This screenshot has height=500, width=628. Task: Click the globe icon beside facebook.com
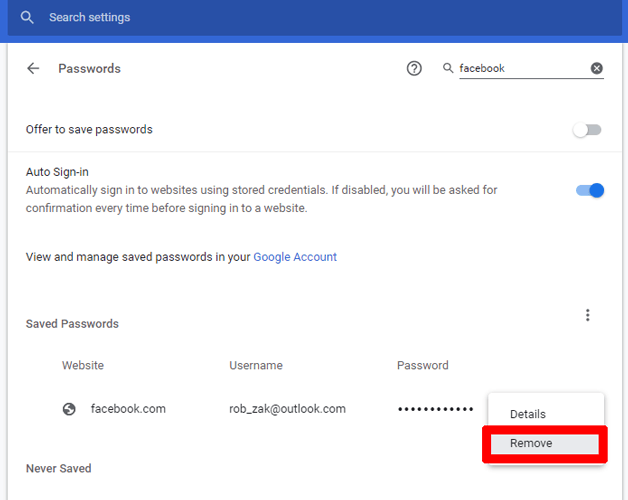click(69, 409)
